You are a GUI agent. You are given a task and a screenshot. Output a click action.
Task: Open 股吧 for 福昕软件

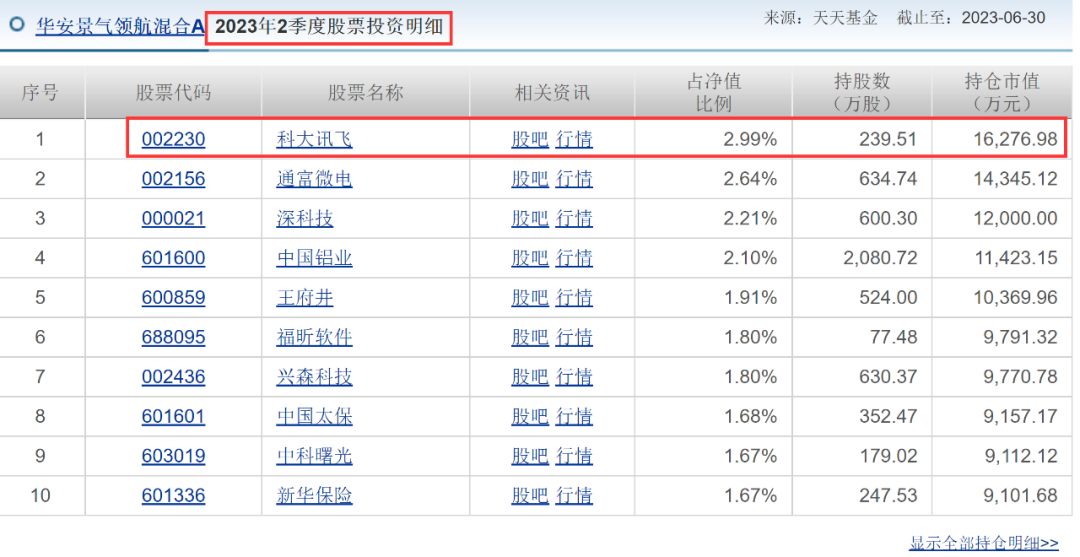[530, 337]
